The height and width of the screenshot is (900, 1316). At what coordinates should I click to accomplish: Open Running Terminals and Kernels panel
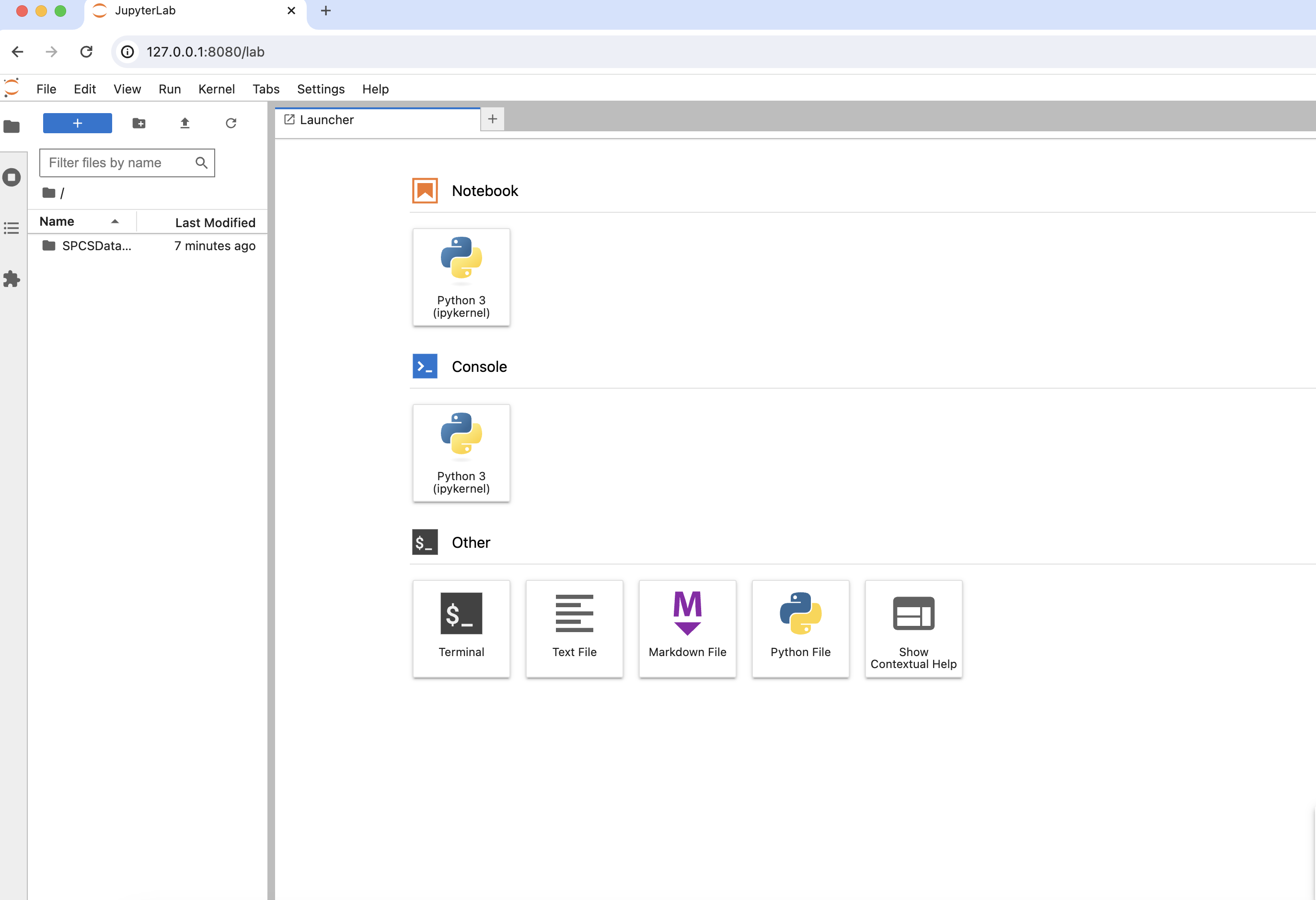[12, 177]
